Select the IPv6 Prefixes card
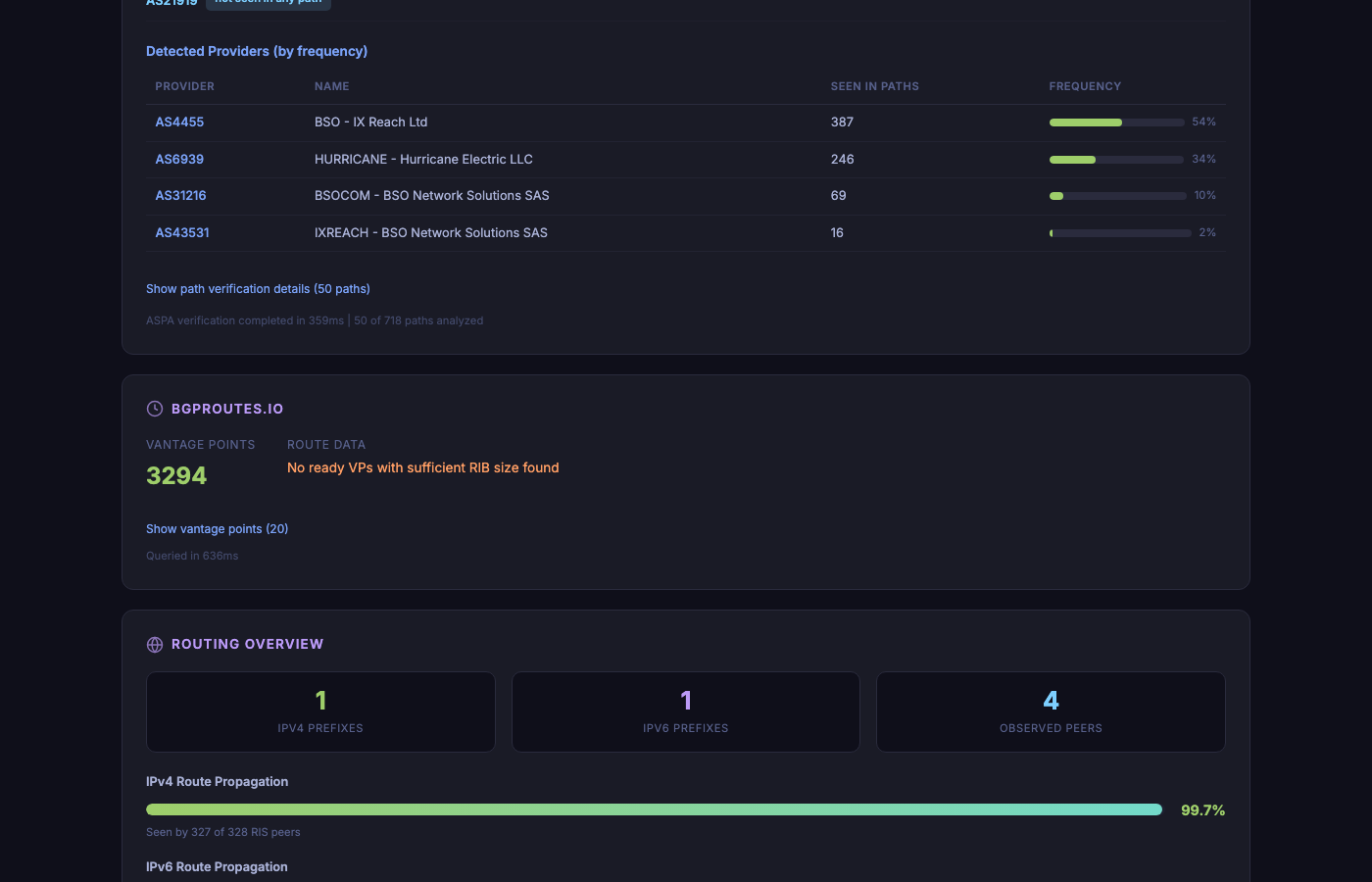 [686, 711]
